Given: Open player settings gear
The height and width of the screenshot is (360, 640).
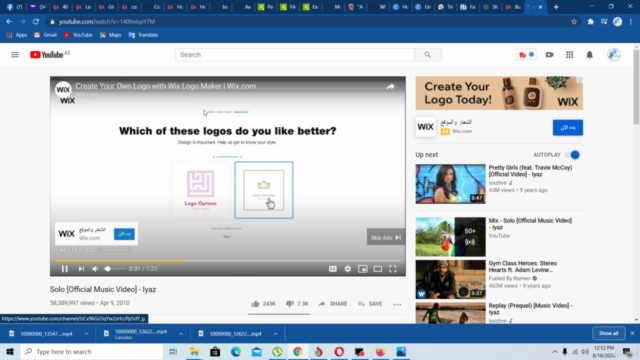Looking at the screenshot, I should [x=347, y=269].
